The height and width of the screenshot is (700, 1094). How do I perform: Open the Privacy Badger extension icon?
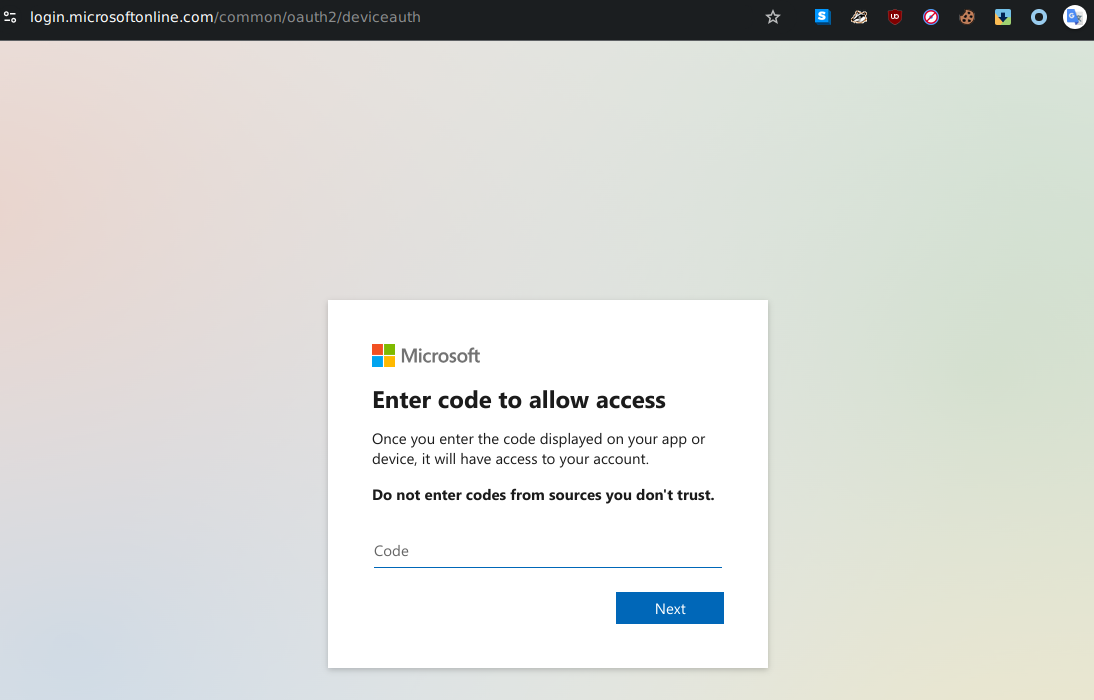point(859,17)
